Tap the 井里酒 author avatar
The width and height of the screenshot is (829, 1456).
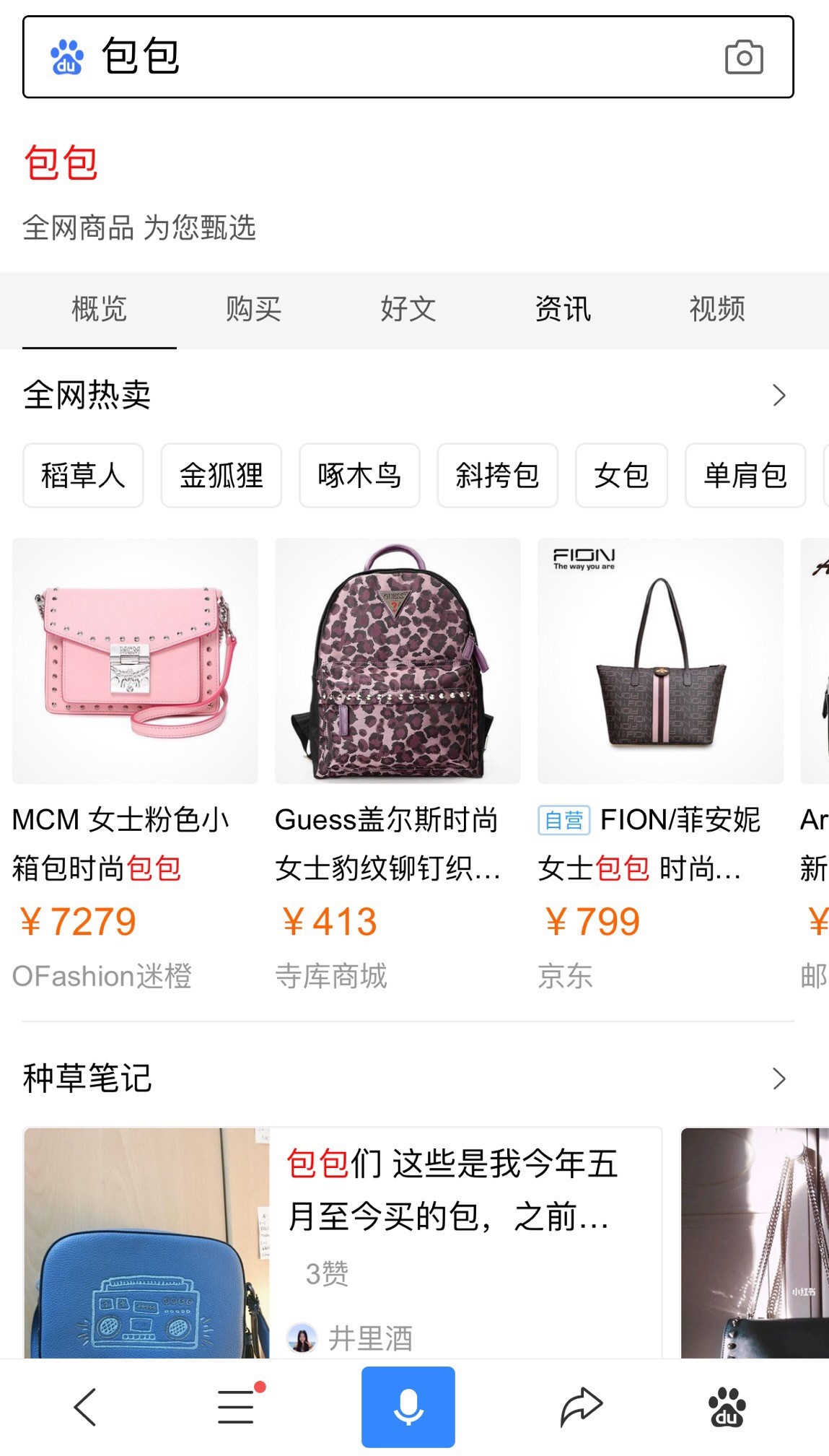pyautogui.click(x=302, y=1338)
